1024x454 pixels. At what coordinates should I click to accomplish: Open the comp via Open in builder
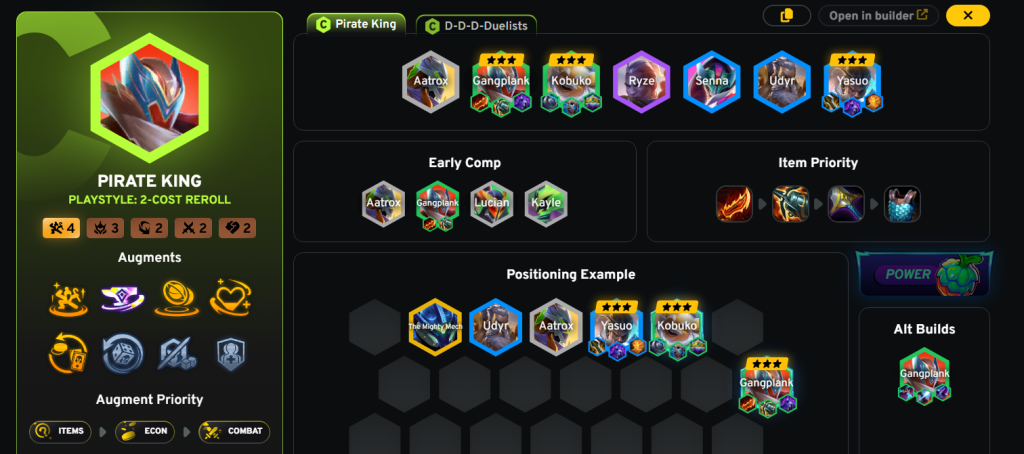[878, 16]
